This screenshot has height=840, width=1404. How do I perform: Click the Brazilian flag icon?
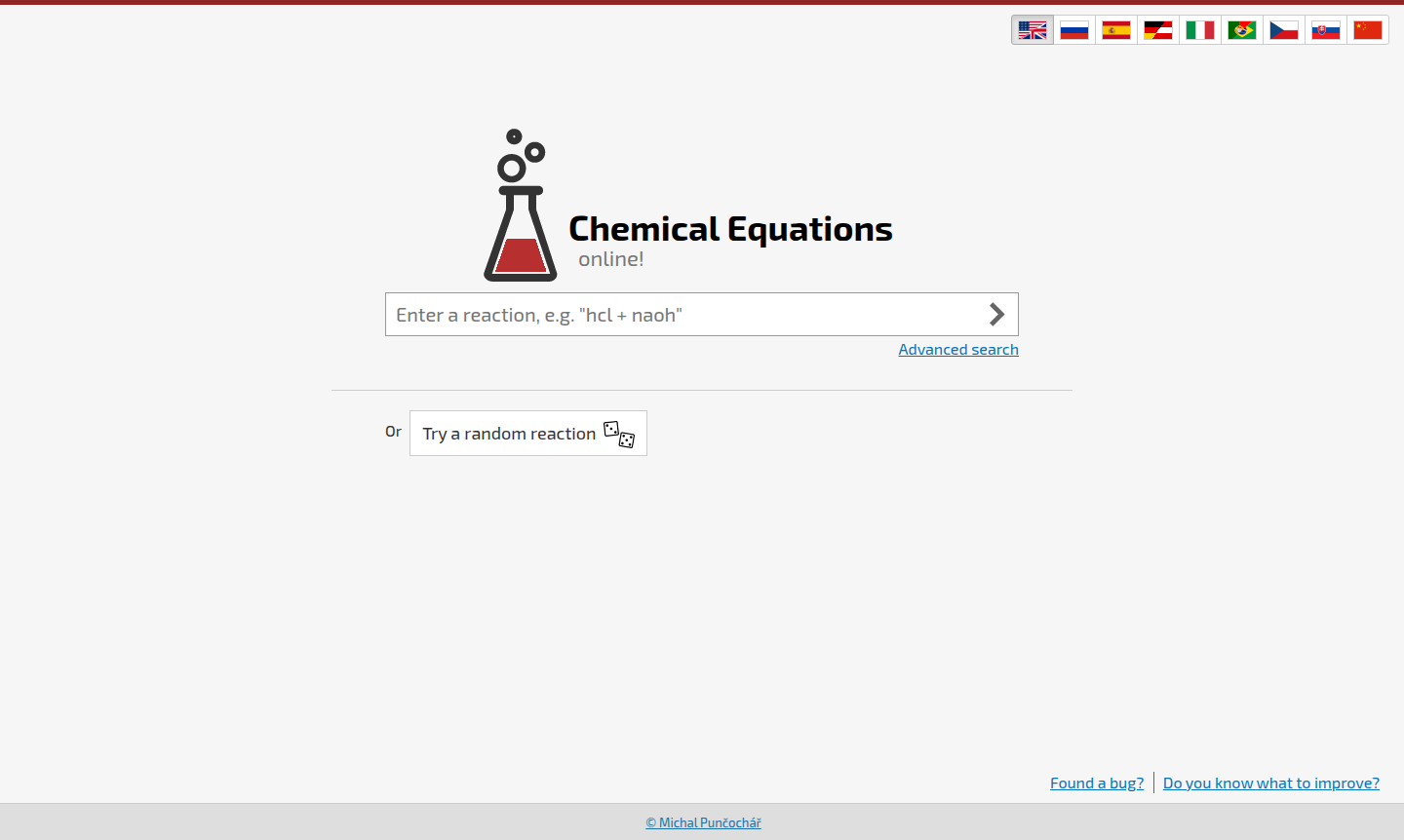pyautogui.click(x=1241, y=29)
